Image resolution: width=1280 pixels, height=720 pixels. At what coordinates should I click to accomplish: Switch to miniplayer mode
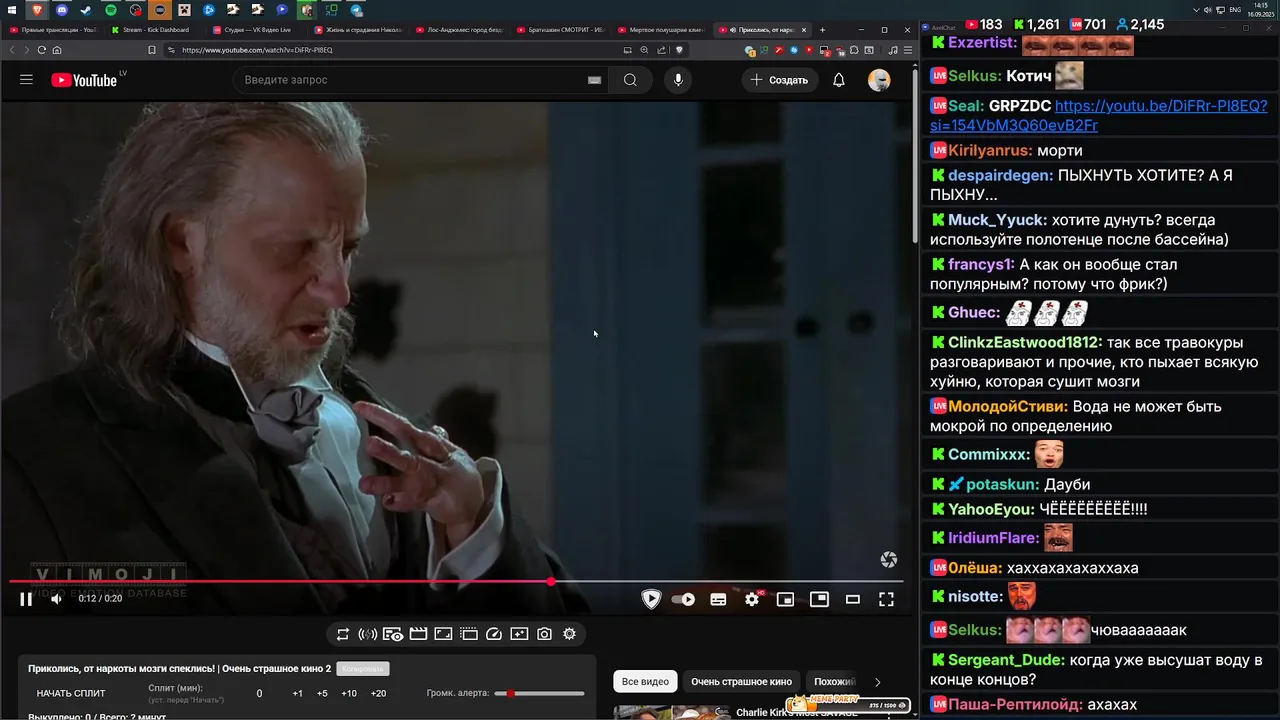[786, 599]
